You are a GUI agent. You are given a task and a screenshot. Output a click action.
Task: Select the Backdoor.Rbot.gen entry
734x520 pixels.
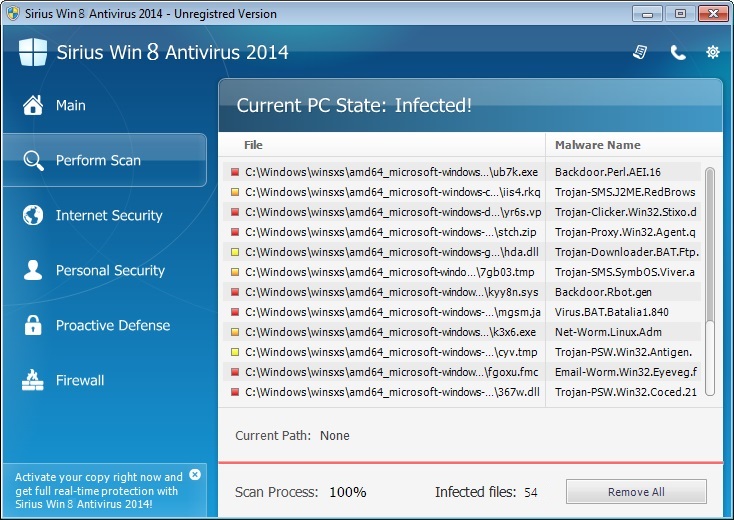pos(603,292)
